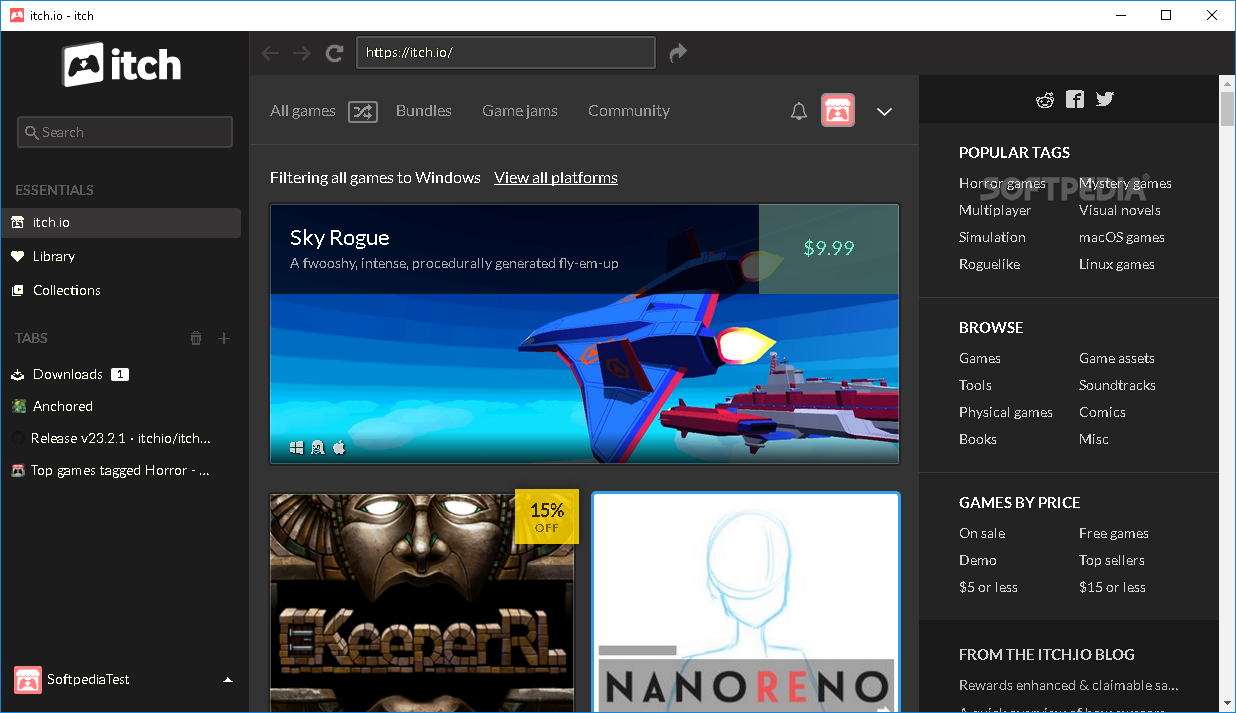Viewport: 1236px width, 713px height.
Task: Browse the Horror games tag
Action: (1002, 183)
